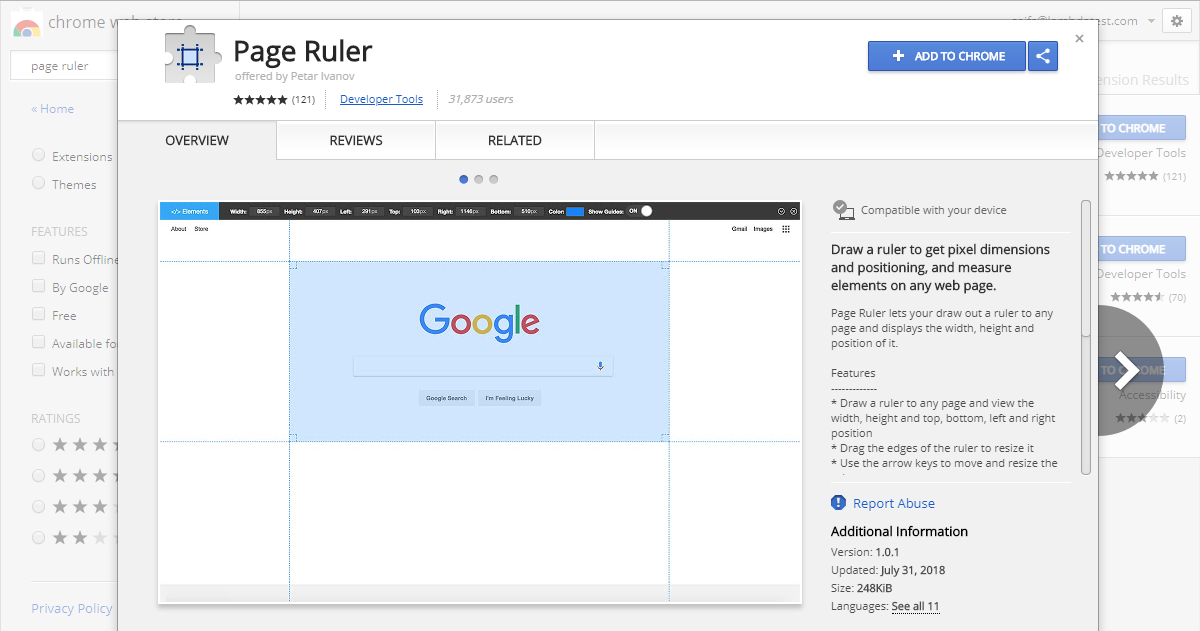Click the Page Ruler title heading
Viewport: 1200px width, 631px height.
(x=303, y=50)
